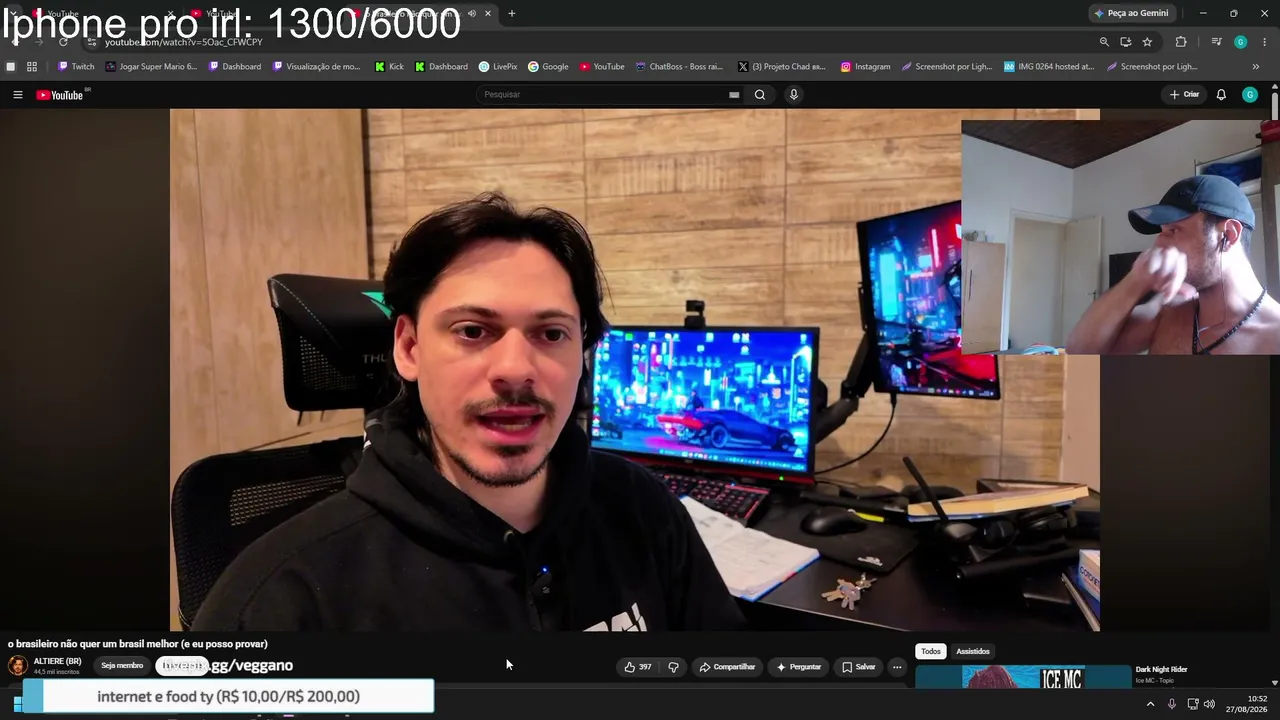Open the LivePix bookmark
Viewport: 1280px width, 720px height.
click(x=498, y=67)
